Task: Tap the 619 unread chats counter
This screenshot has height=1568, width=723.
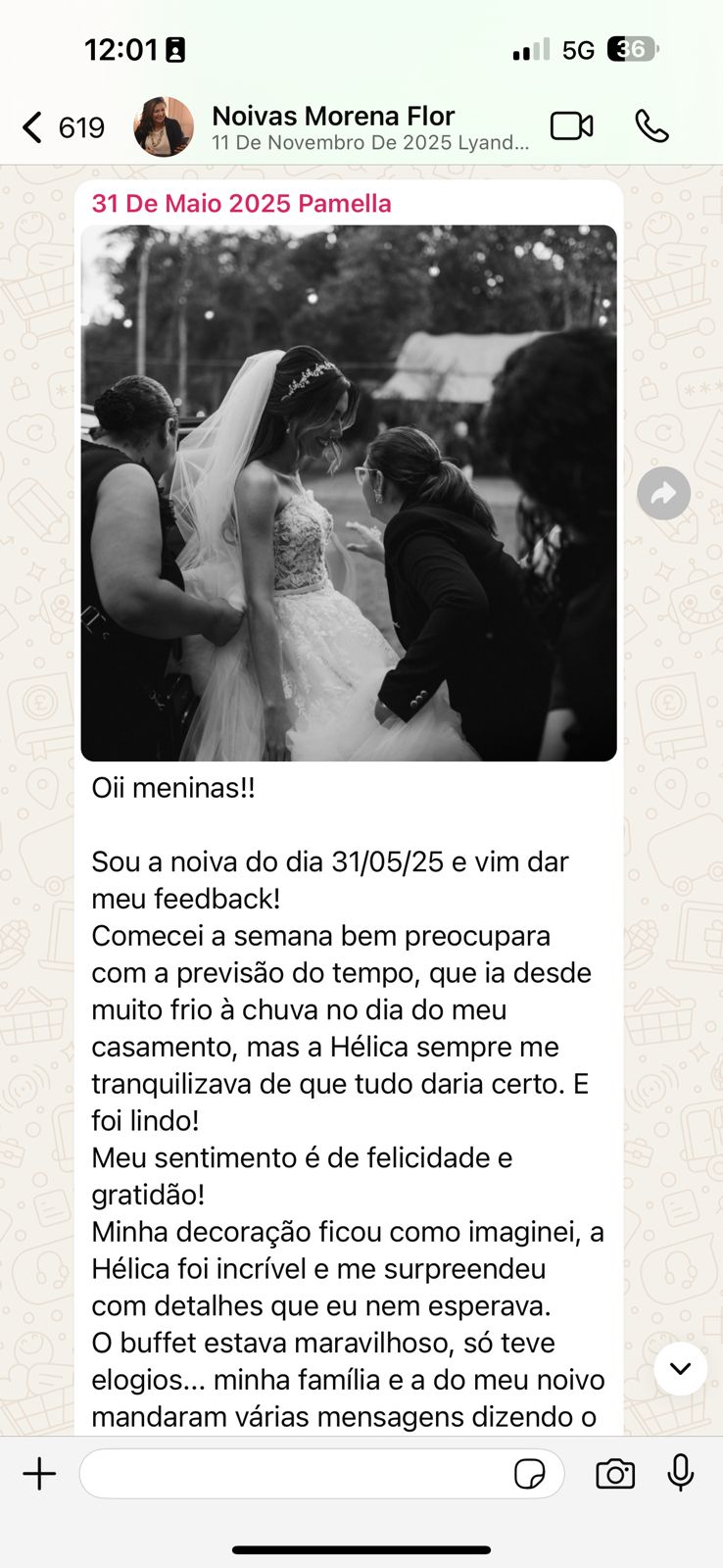Action: click(81, 127)
